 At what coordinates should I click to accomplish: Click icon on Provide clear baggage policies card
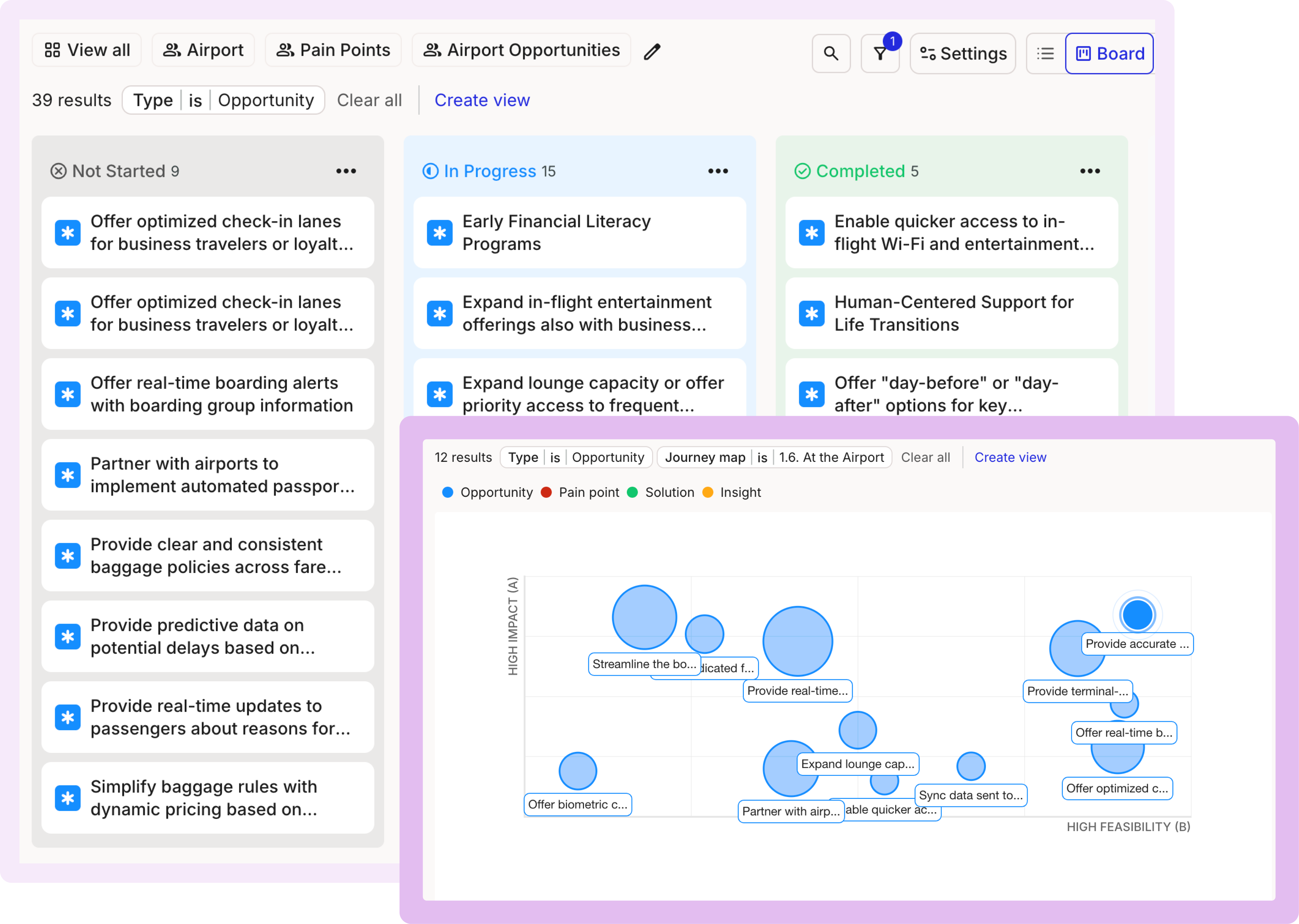click(68, 556)
